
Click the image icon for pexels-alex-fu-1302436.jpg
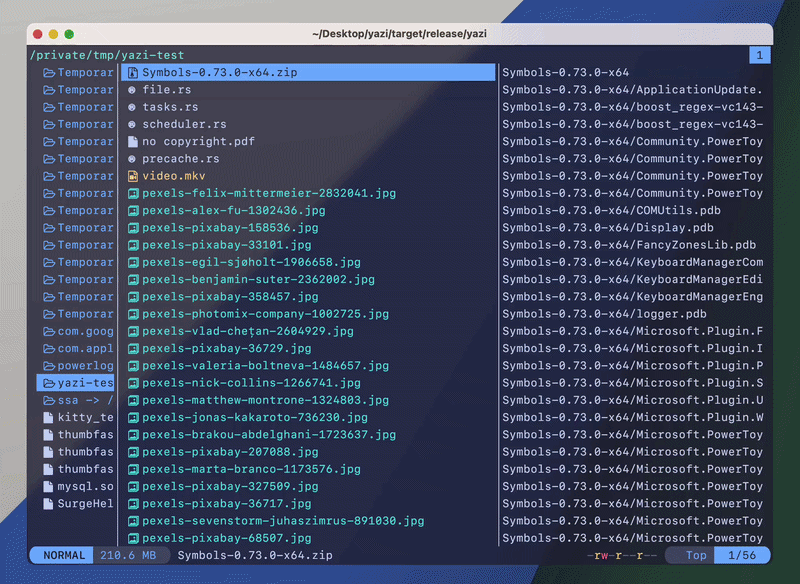coord(133,211)
